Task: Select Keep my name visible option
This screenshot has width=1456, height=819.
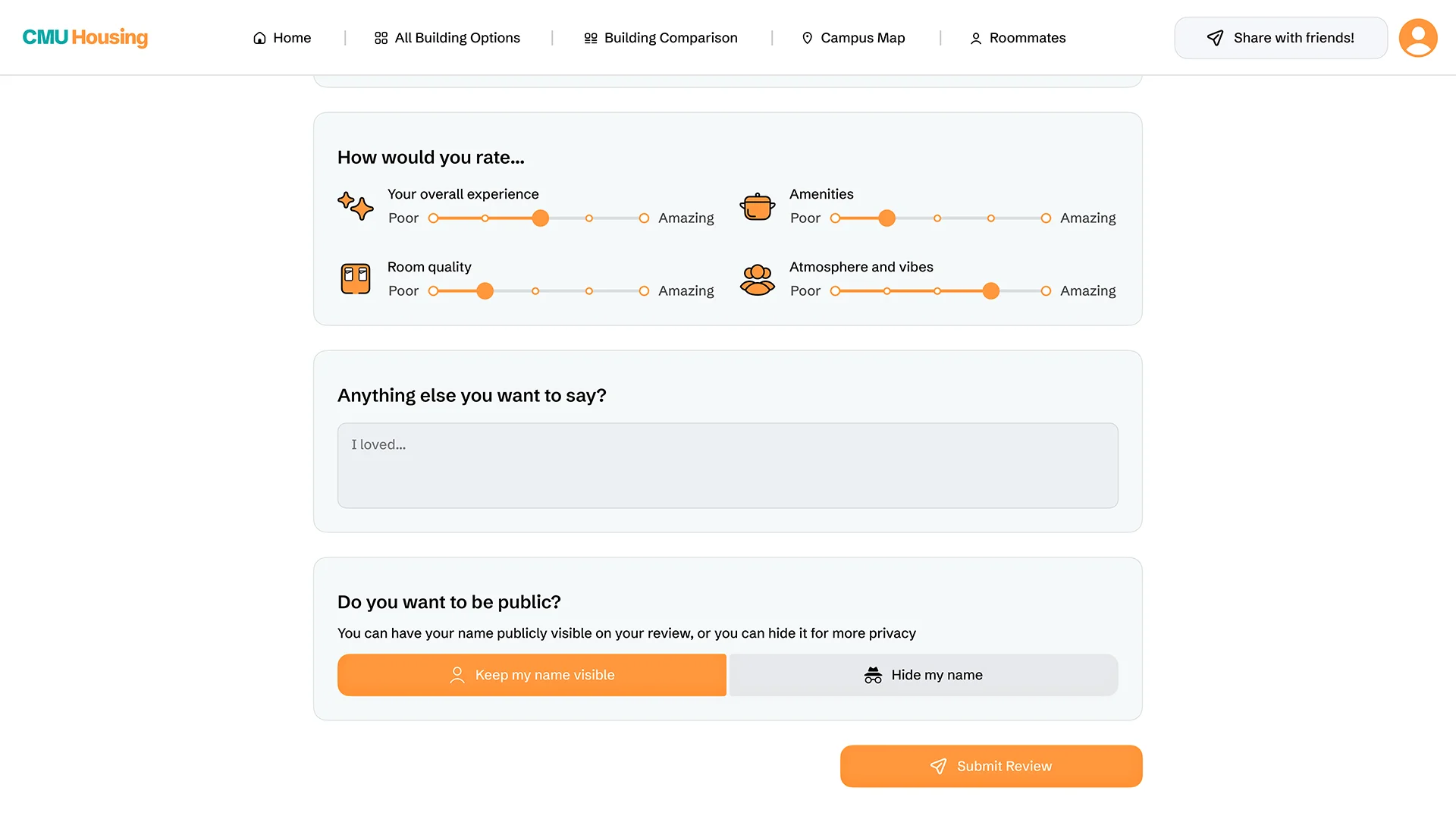Action: (x=532, y=675)
